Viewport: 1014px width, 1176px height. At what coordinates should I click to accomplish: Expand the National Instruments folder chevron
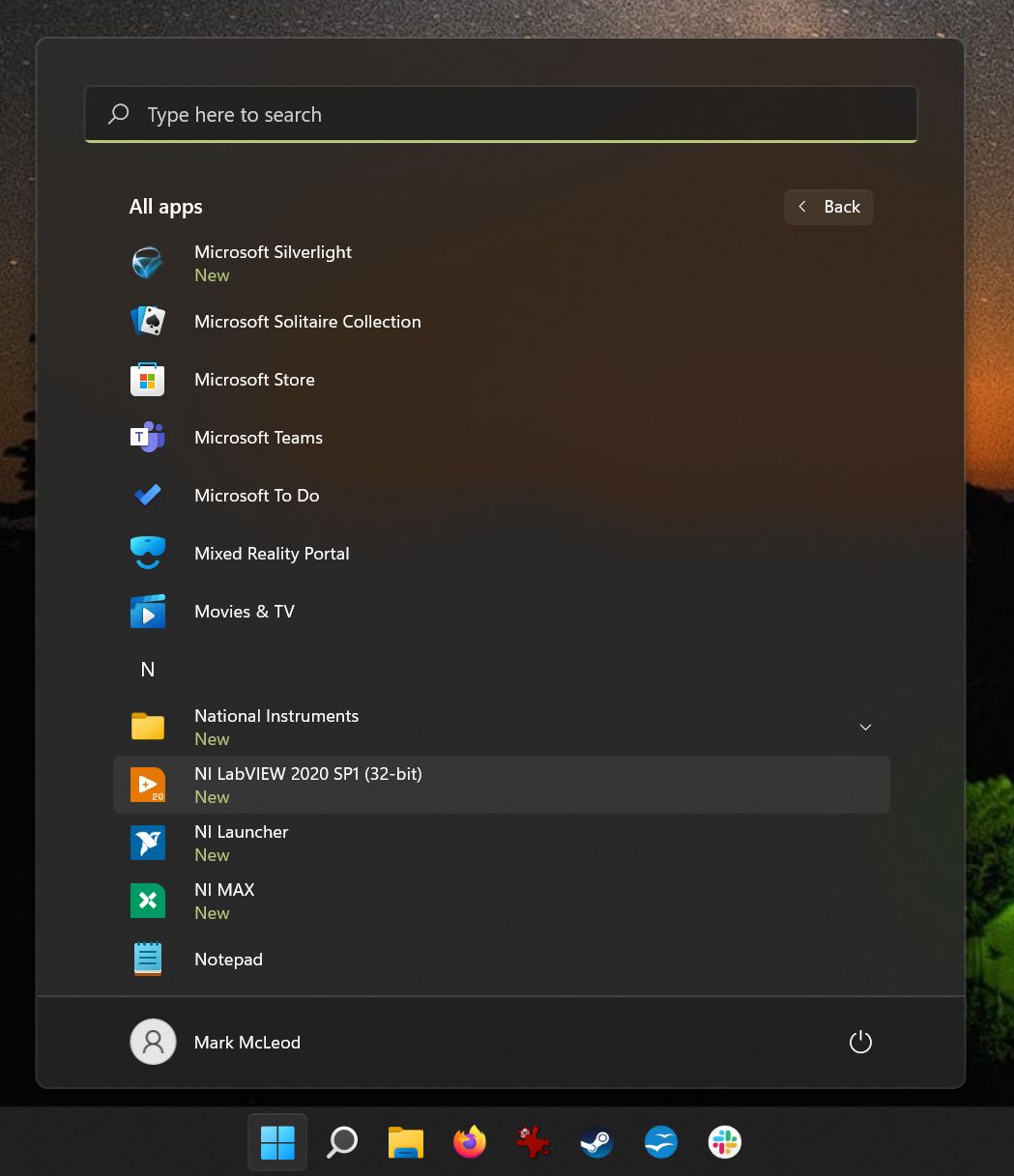(x=866, y=727)
